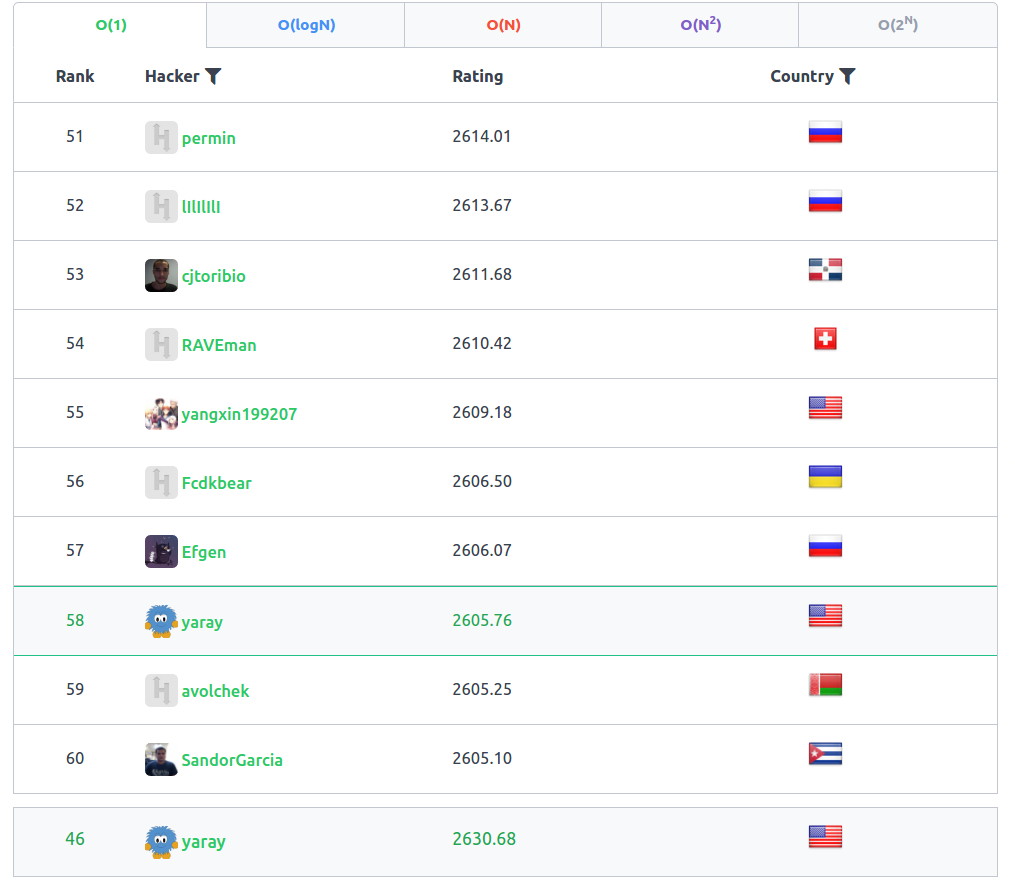Image resolution: width=1015 pixels, height=885 pixels.
Task: Open the Fcdkbear profile link
Action: click(216, 483)
